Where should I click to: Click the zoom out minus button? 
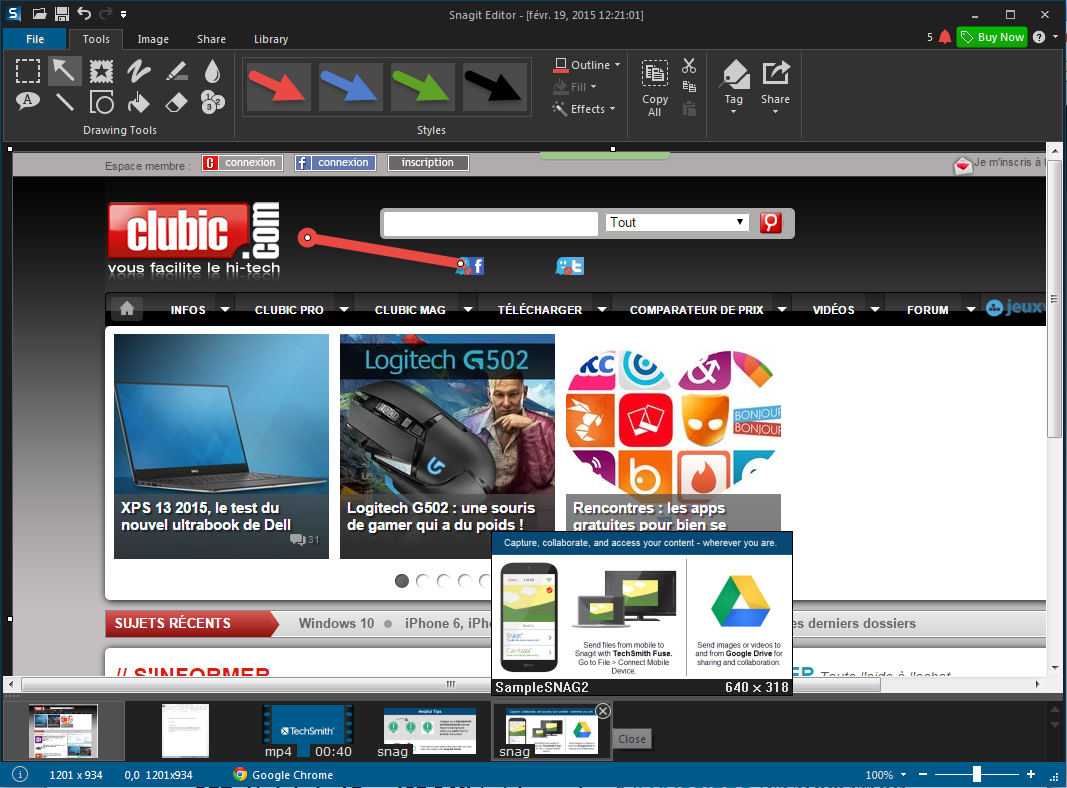pyautogui.click(x=923, y=774)
